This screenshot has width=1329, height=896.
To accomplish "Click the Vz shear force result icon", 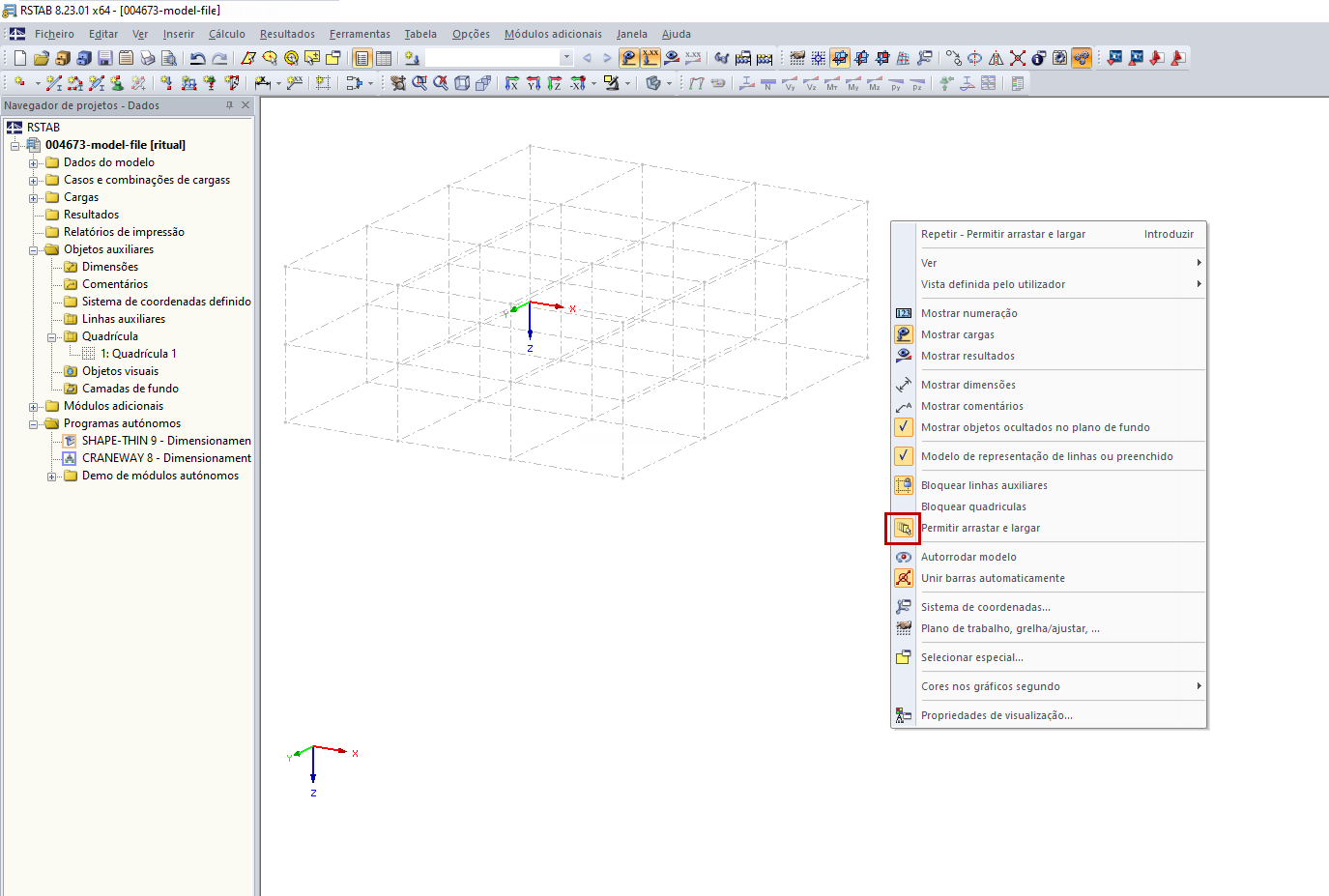I will [x=811, y=83].
